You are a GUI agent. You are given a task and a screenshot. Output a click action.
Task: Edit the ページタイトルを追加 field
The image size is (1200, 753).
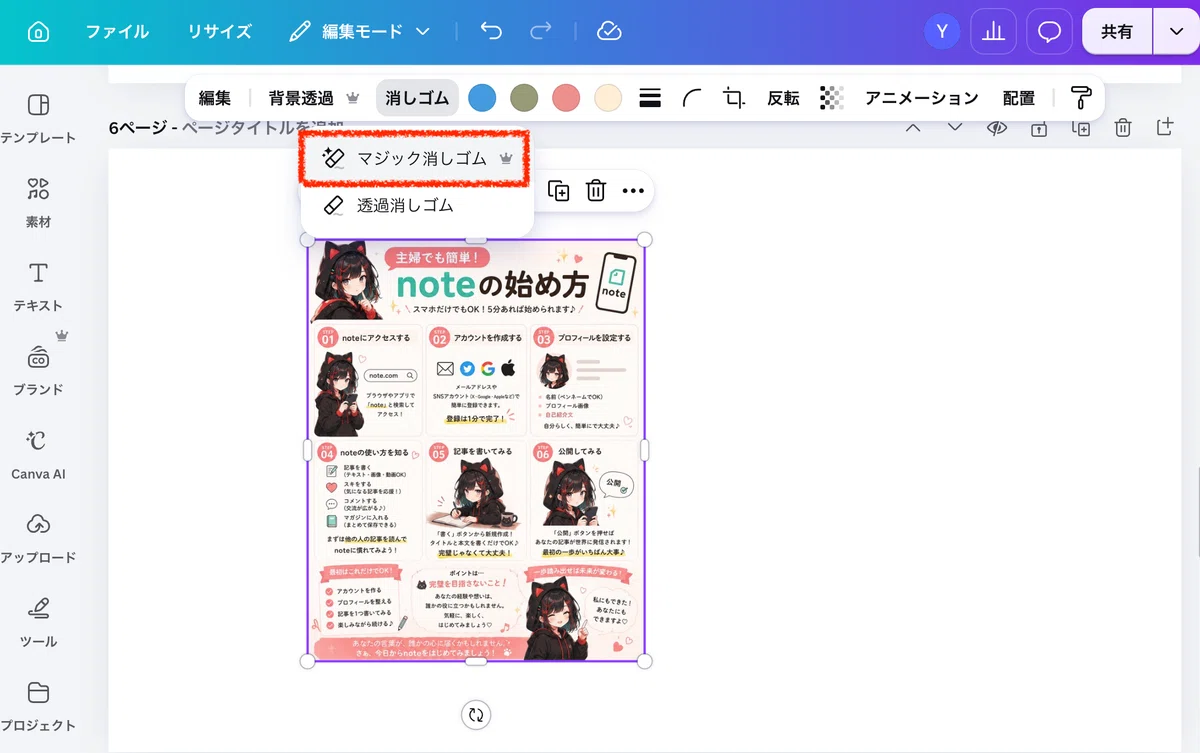(262, 128)
